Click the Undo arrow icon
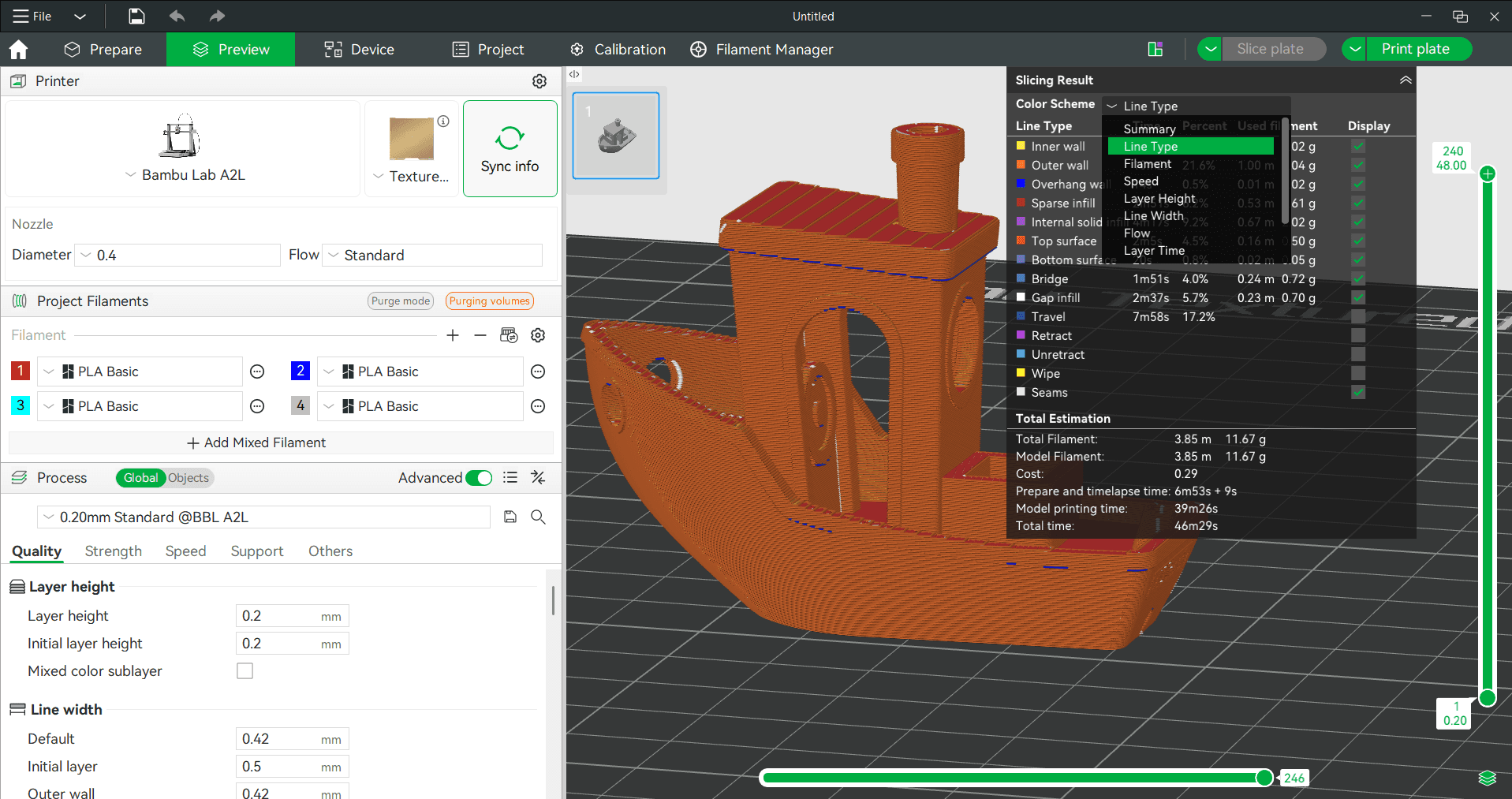Screen dimensions: 1512x799 (x=177, y=16)
